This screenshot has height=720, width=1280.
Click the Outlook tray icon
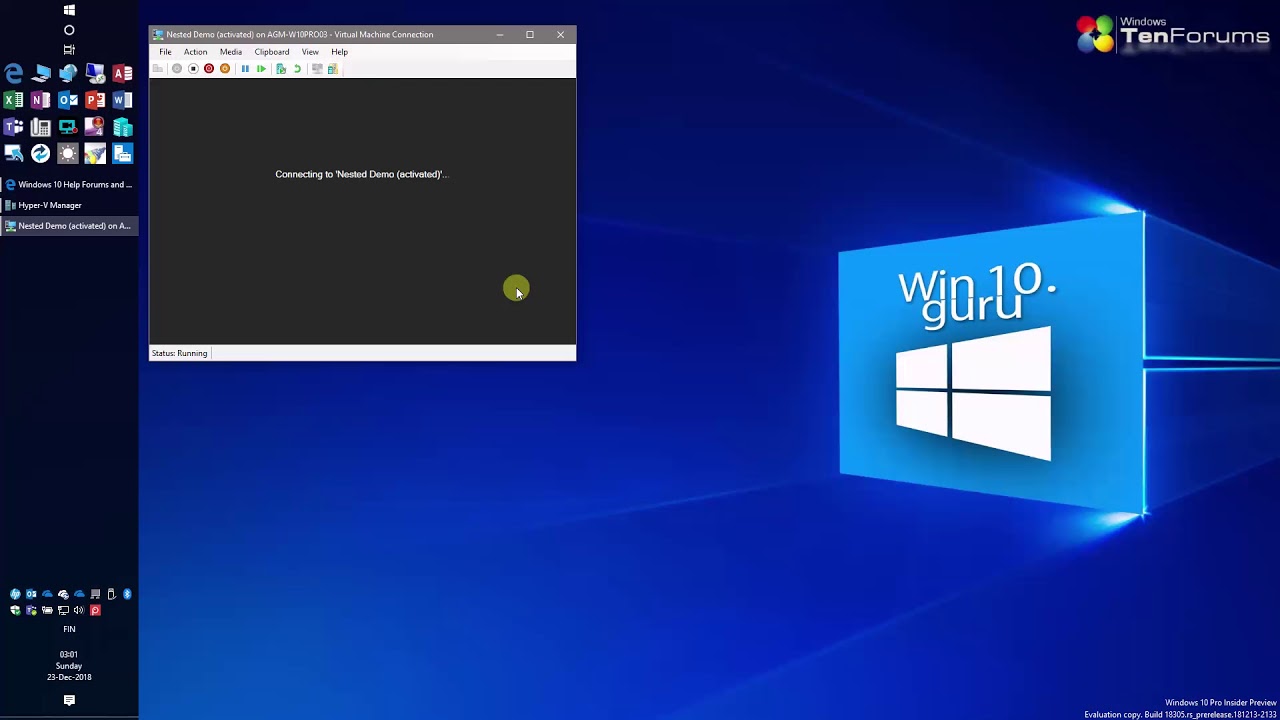coord(31,594)
